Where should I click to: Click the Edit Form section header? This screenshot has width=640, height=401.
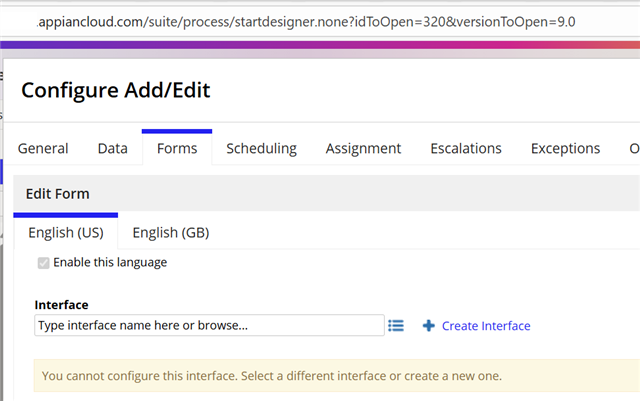pyautogui.click(x=57, y=193)
